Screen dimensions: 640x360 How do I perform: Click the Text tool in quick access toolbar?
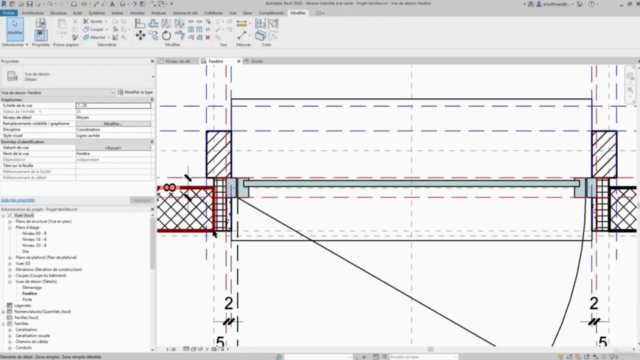[x=112, y=4]
